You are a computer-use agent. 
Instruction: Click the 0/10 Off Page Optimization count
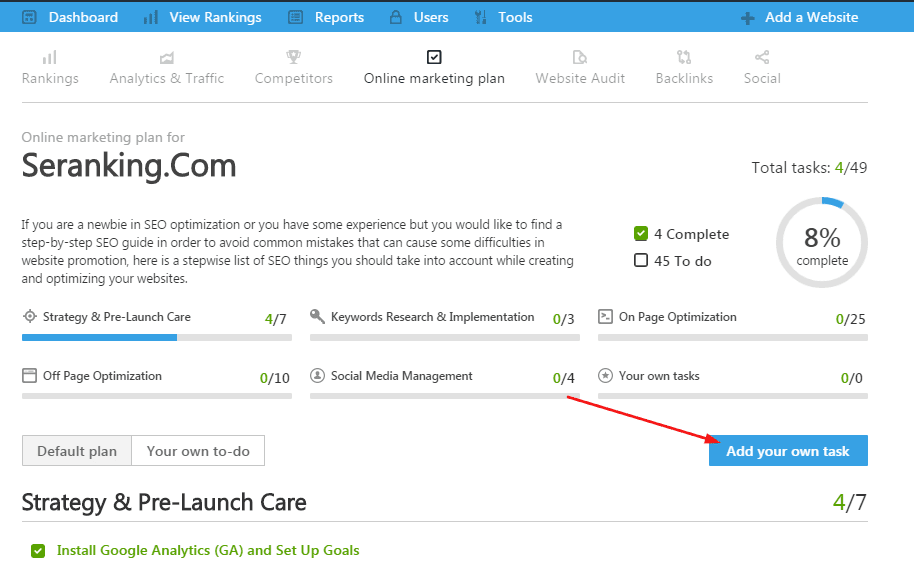pos(275,378)
